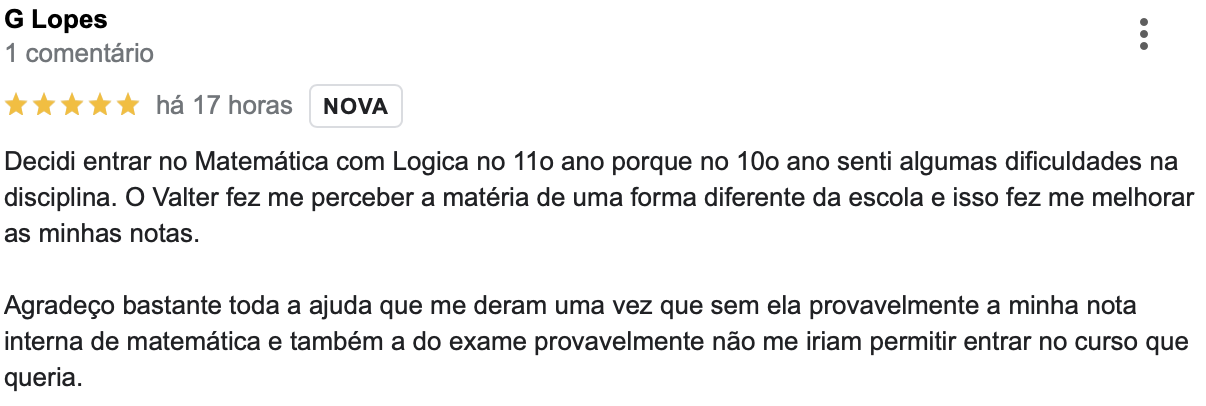Click the second gold star
This screenshot has height=406, width=1206.
[44, 105]
